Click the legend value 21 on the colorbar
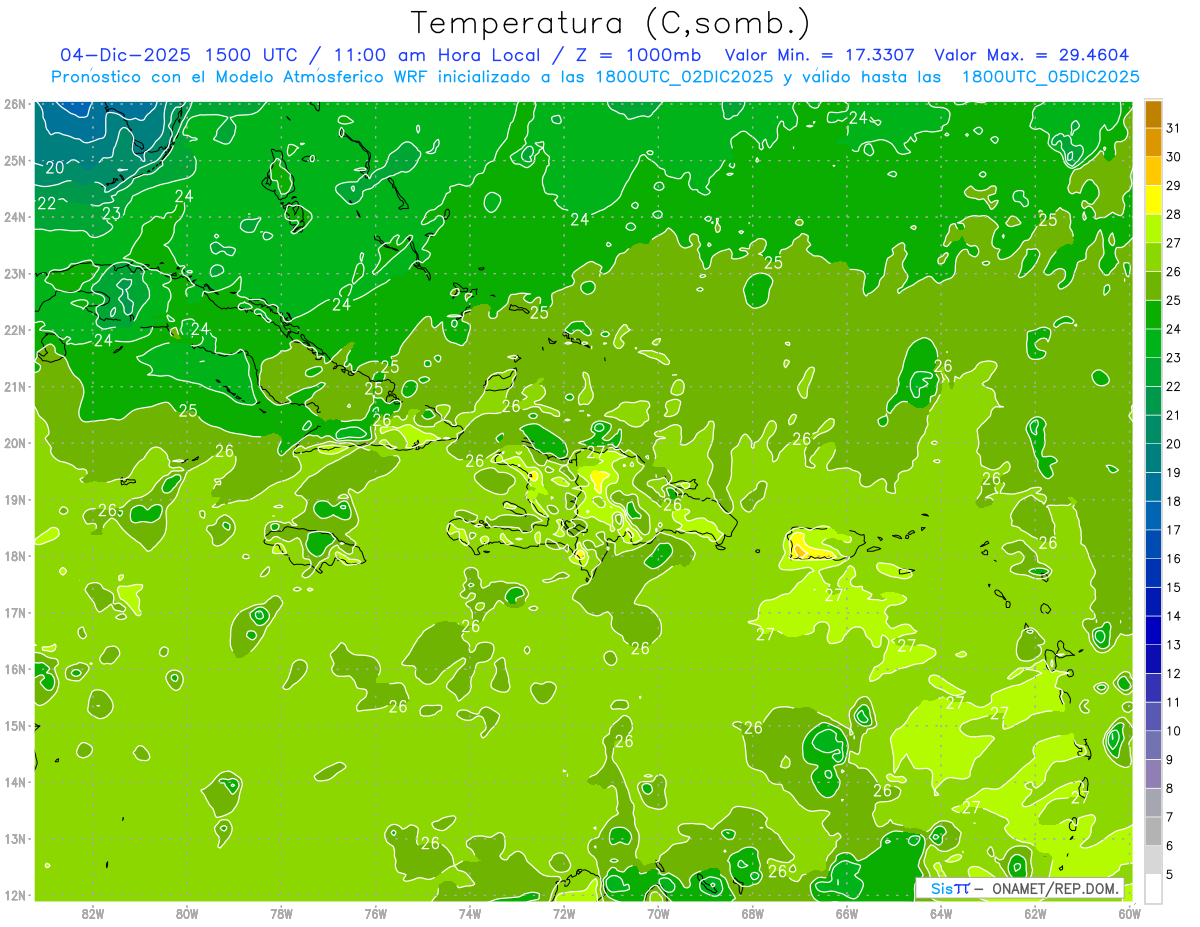 1173,415
